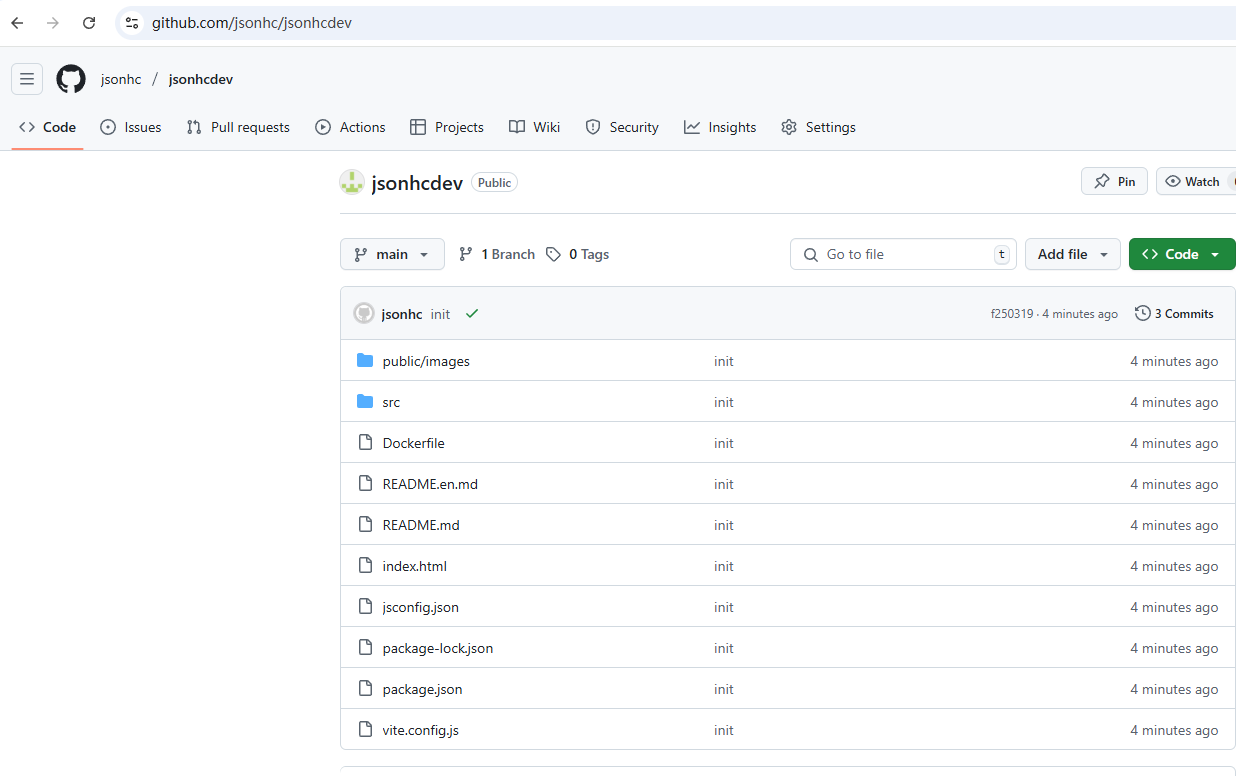Open the src folder
Viewport: 1236px width, 776px height.
(x=391, y=402)
